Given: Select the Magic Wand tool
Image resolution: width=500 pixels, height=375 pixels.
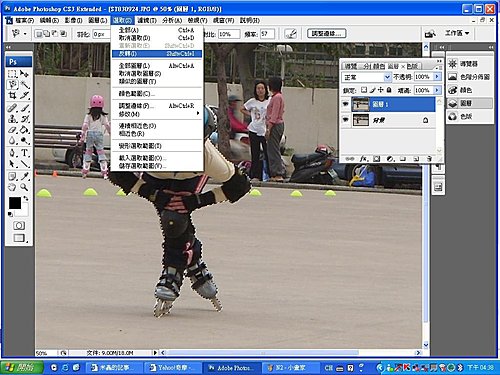Looking at the screenshot, I should 24,85.
